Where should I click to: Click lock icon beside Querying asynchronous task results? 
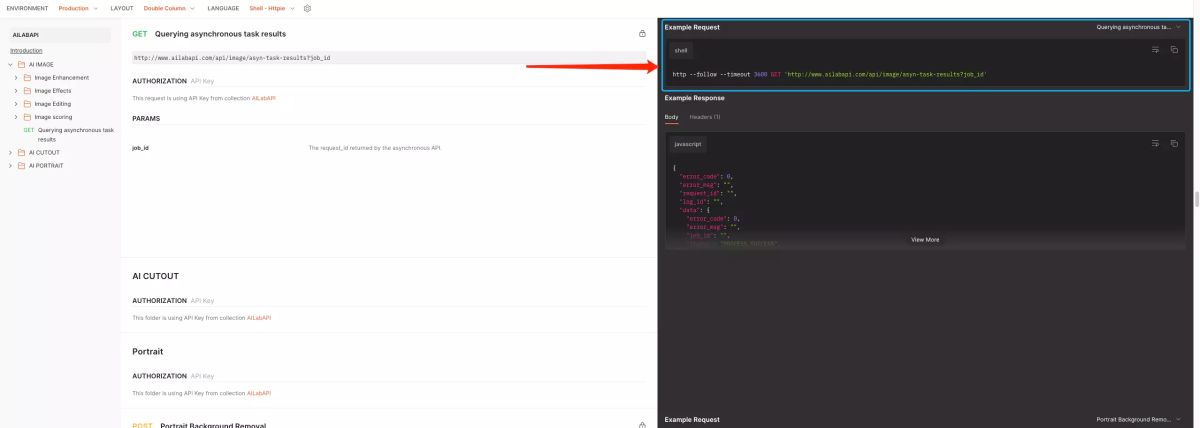(642, 33)
